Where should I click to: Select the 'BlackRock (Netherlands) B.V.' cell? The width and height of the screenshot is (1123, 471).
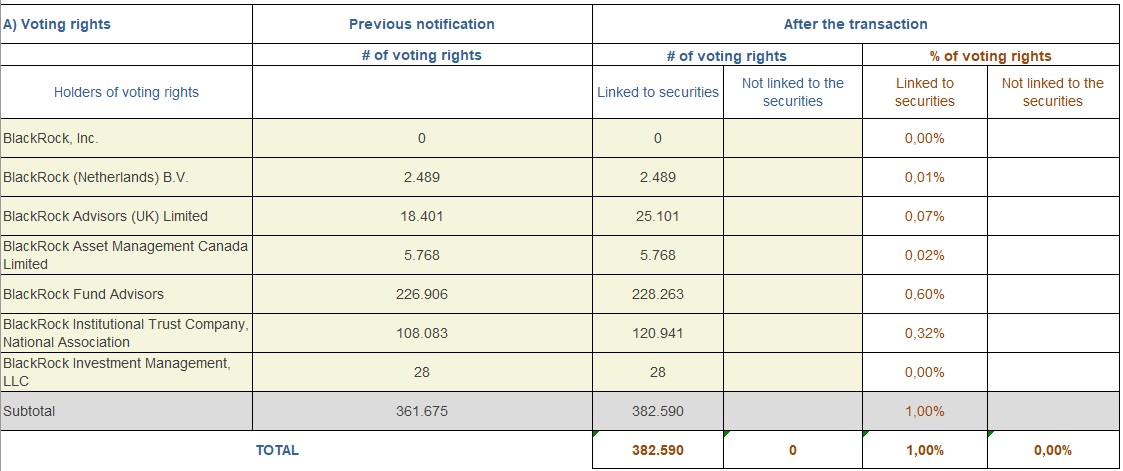click(x=96, y=177)
